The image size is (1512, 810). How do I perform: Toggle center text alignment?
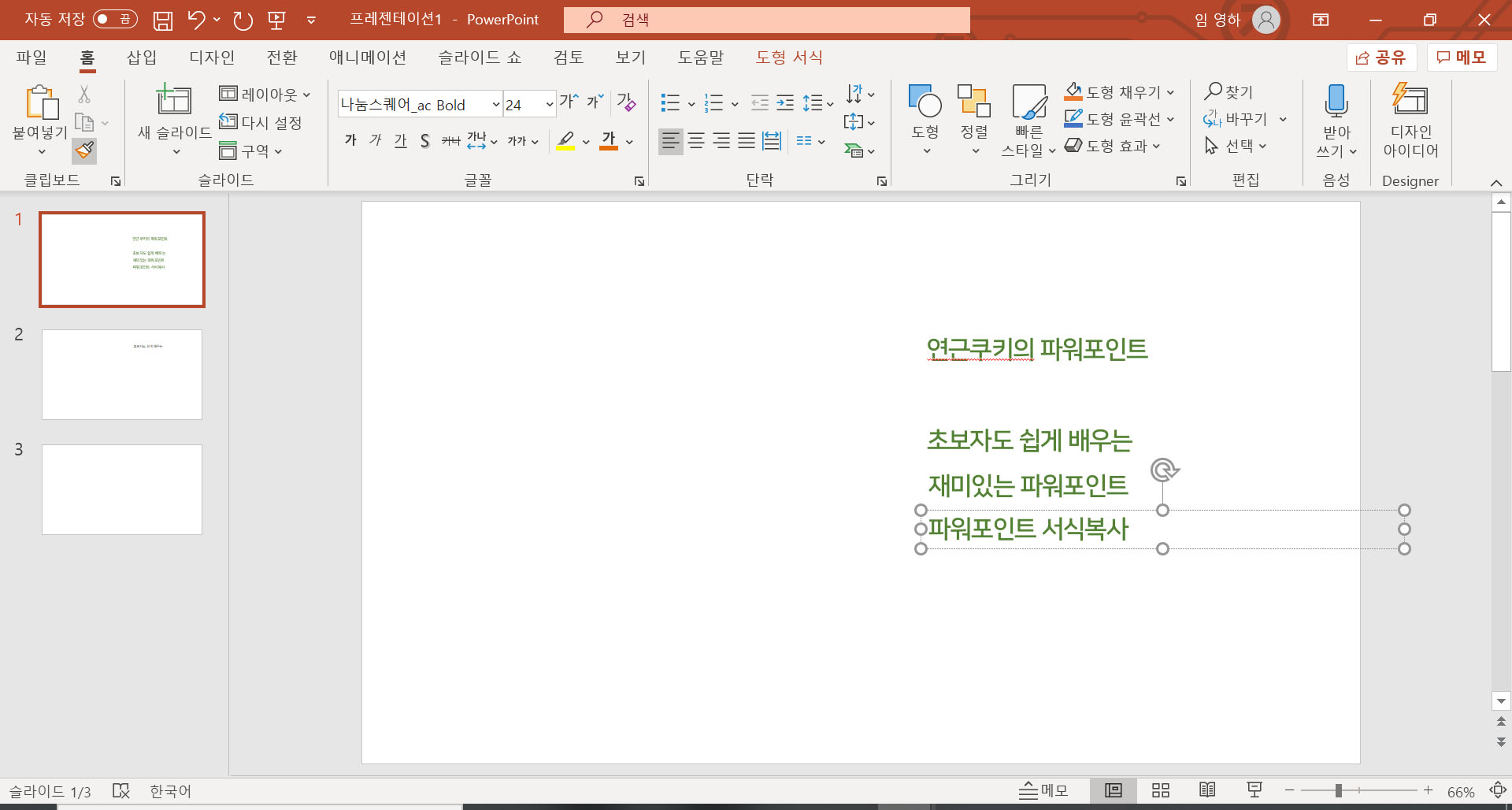696,141
